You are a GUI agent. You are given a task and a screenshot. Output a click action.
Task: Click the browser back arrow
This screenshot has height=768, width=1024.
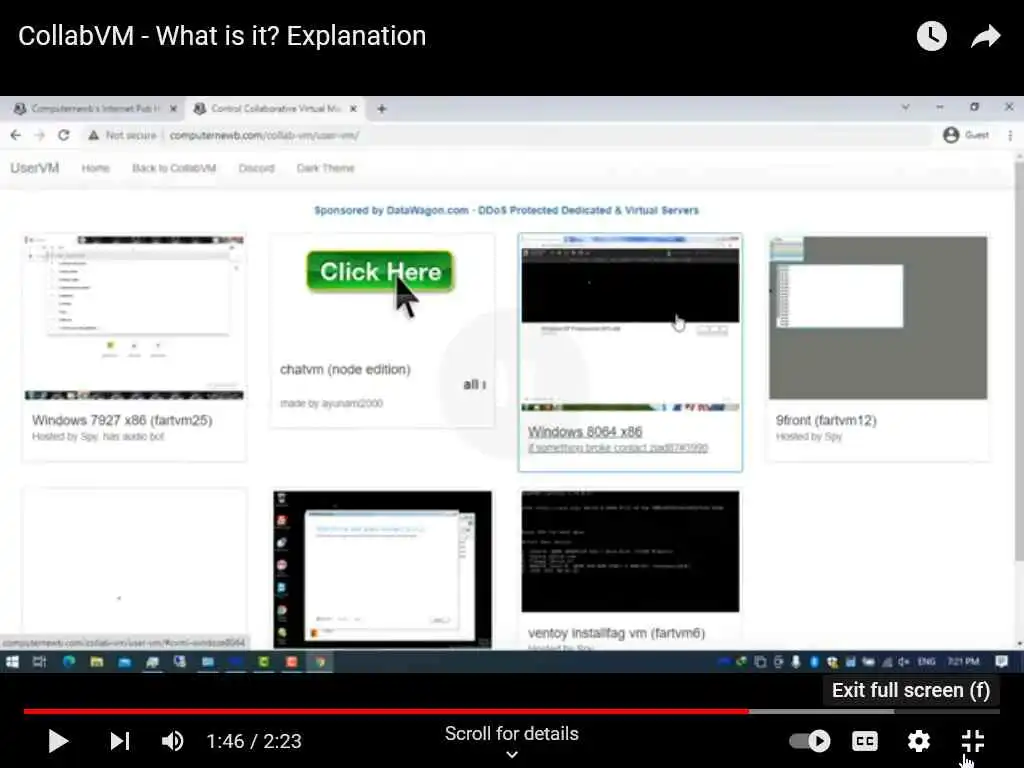tap(16, 135)
